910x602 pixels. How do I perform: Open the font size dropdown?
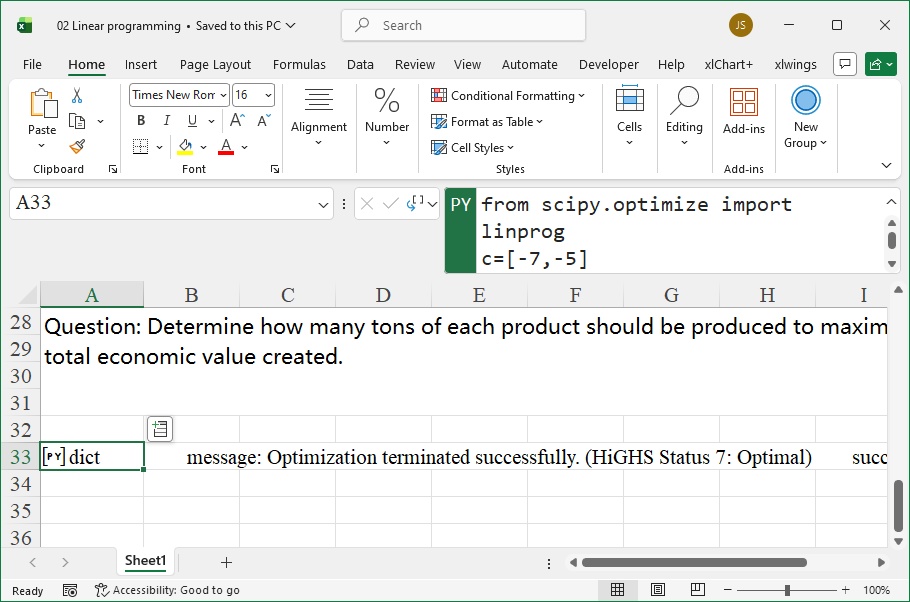268,95
